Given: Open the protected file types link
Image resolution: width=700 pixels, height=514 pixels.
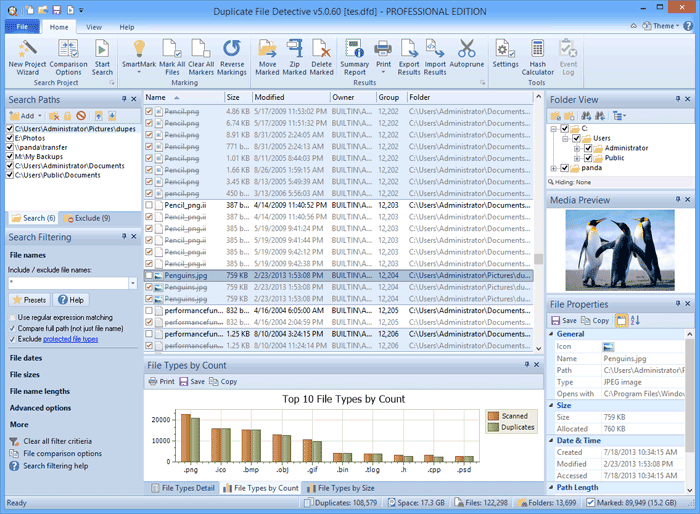Looking at the screenshot, I should pyautogui.click(x=70, y=339).
